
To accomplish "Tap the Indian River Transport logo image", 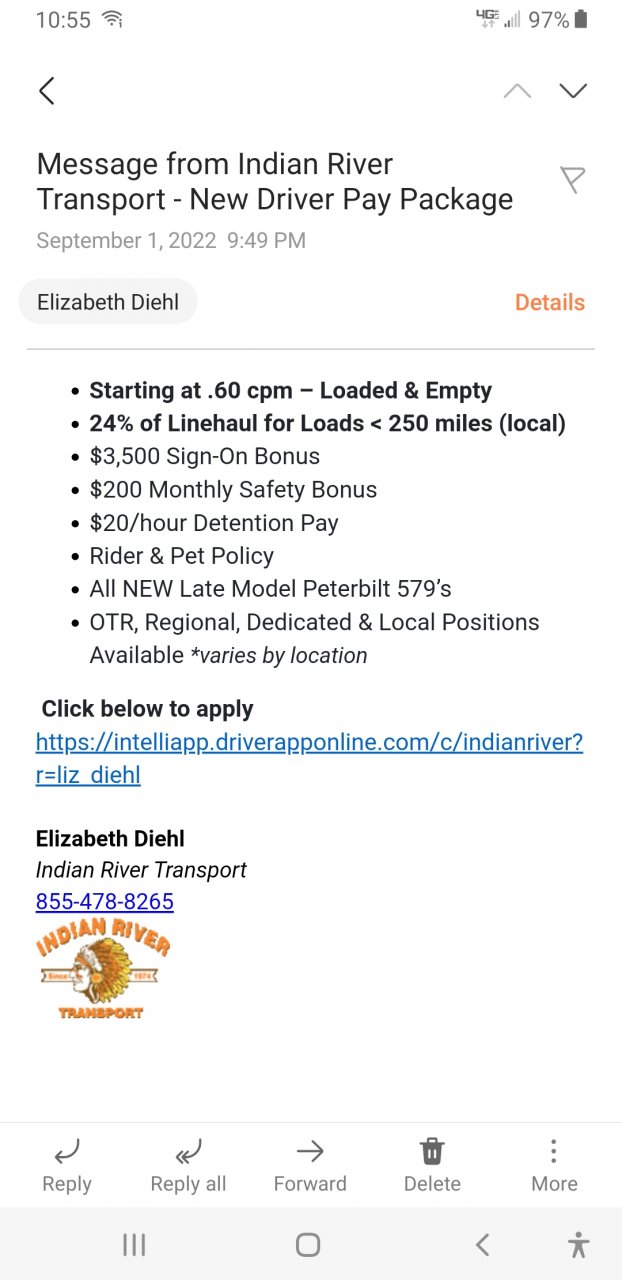I will click(x=103, y=970).
